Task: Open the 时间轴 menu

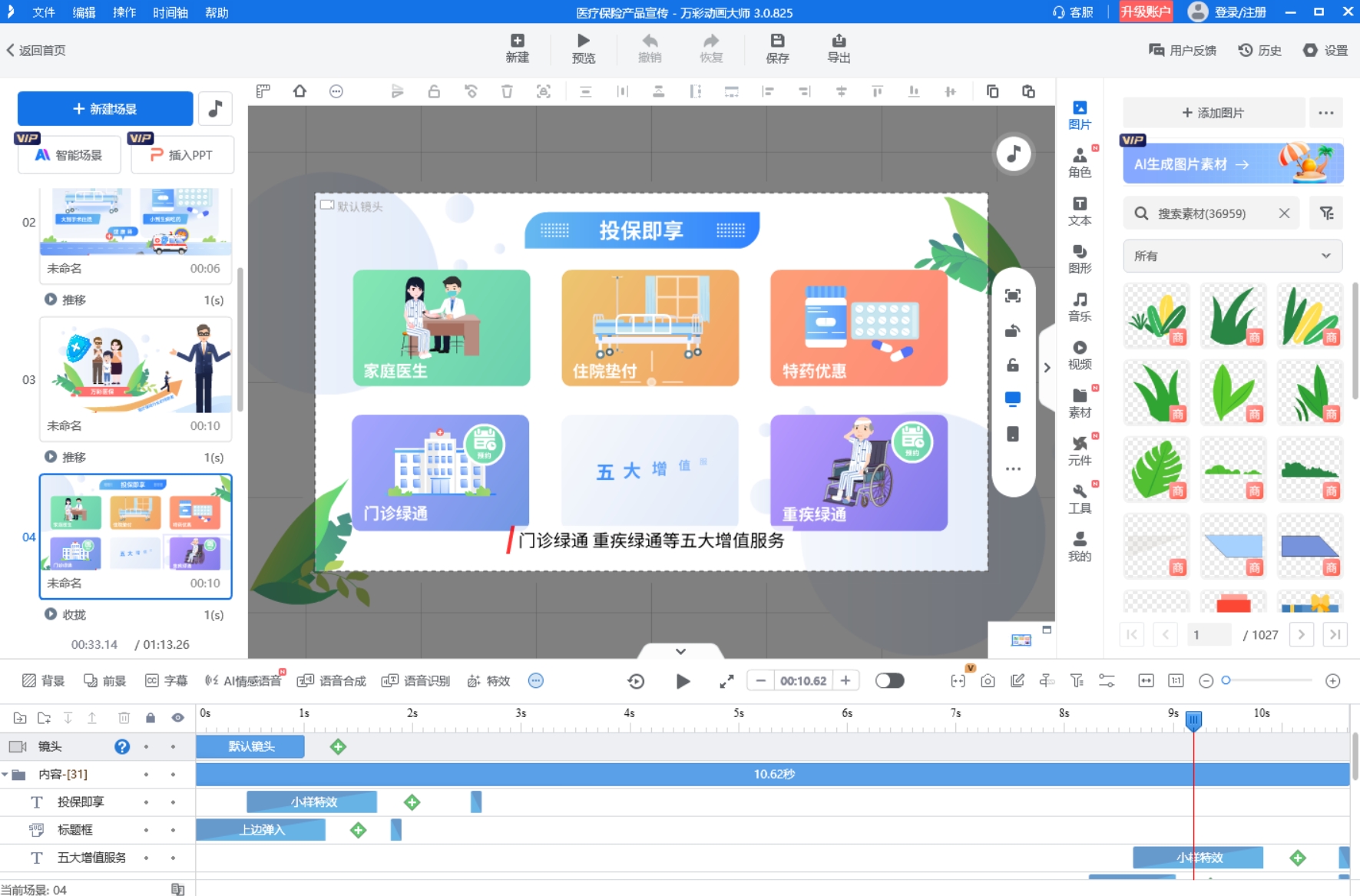Action: pyautogui.click(x=170, y=12)
